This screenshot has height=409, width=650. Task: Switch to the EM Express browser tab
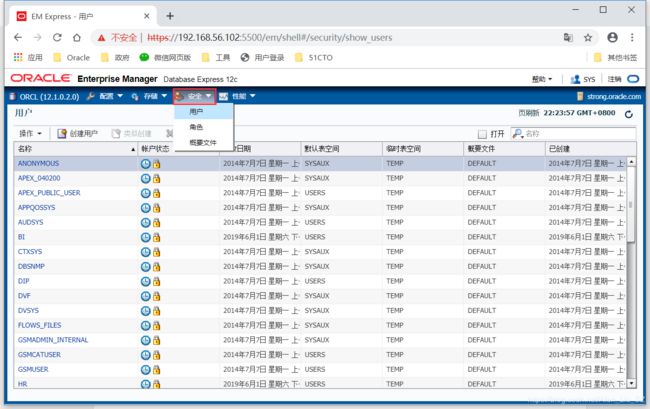coord(82,16)
